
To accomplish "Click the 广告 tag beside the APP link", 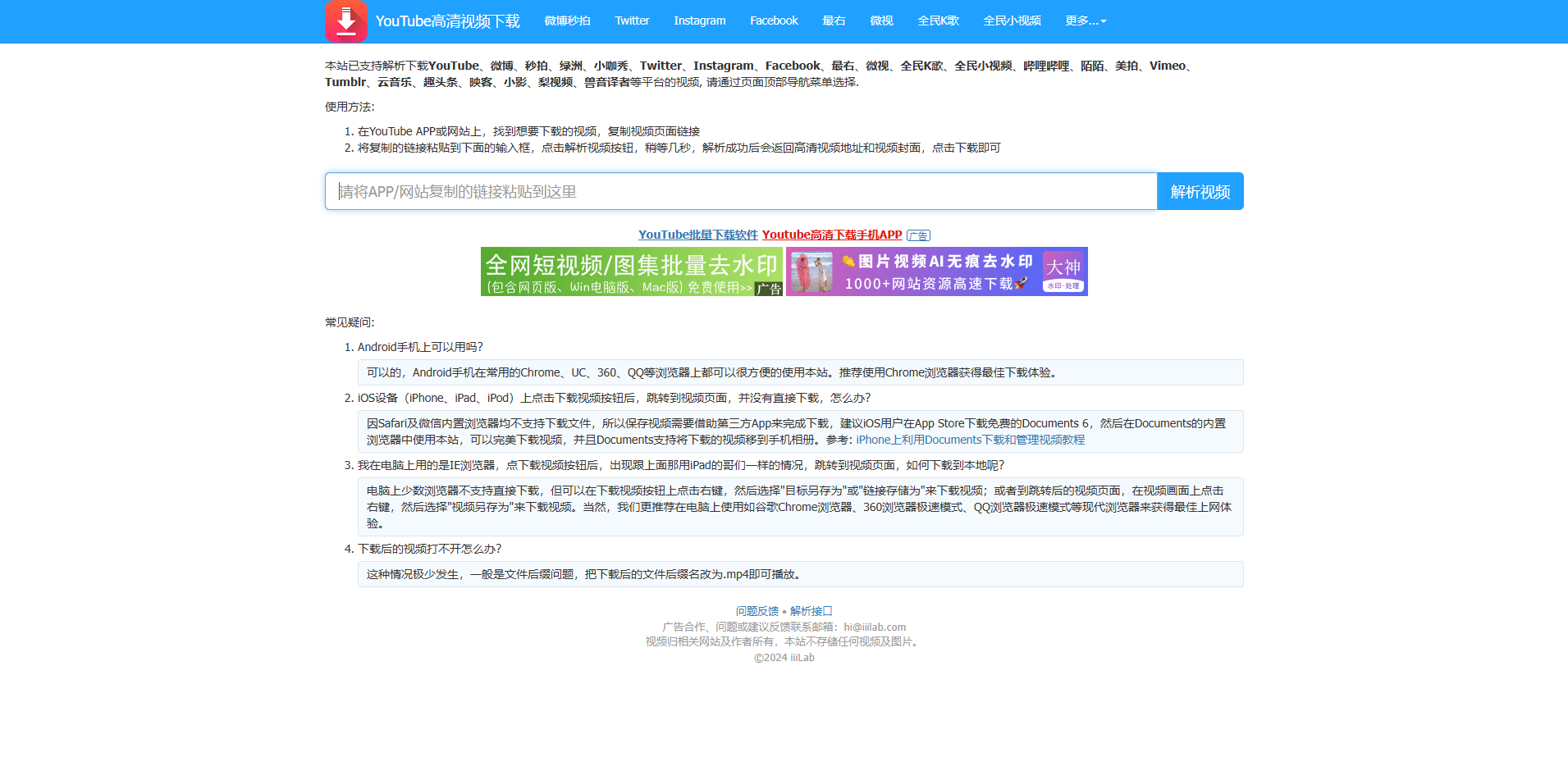I will pyautogui.click(x=918, y=235).
